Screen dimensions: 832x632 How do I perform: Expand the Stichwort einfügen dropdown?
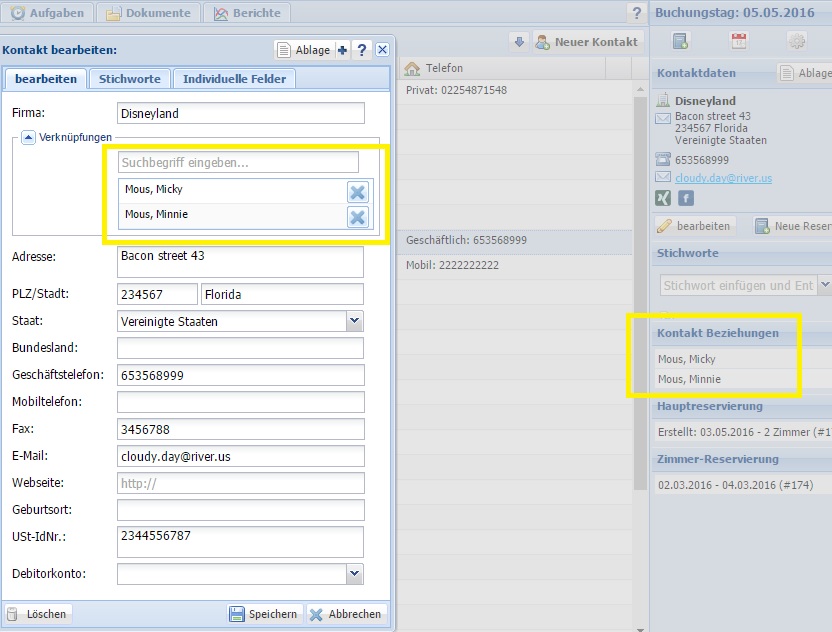click(824, 285)
